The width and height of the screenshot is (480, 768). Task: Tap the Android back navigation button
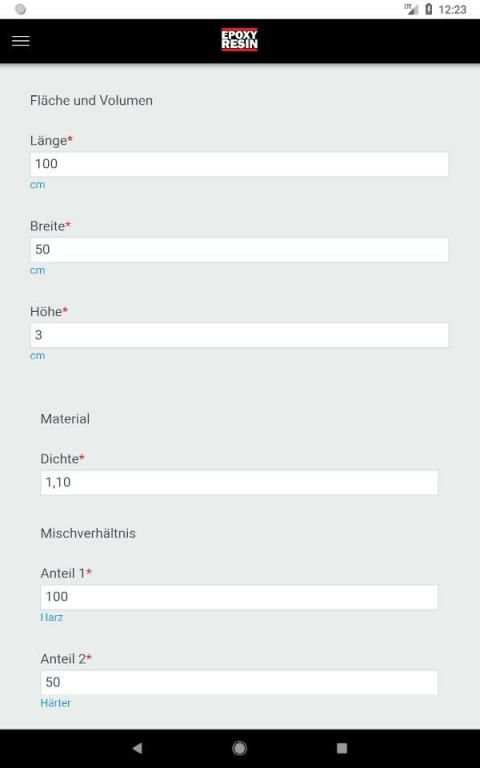(x=138, y=748)
